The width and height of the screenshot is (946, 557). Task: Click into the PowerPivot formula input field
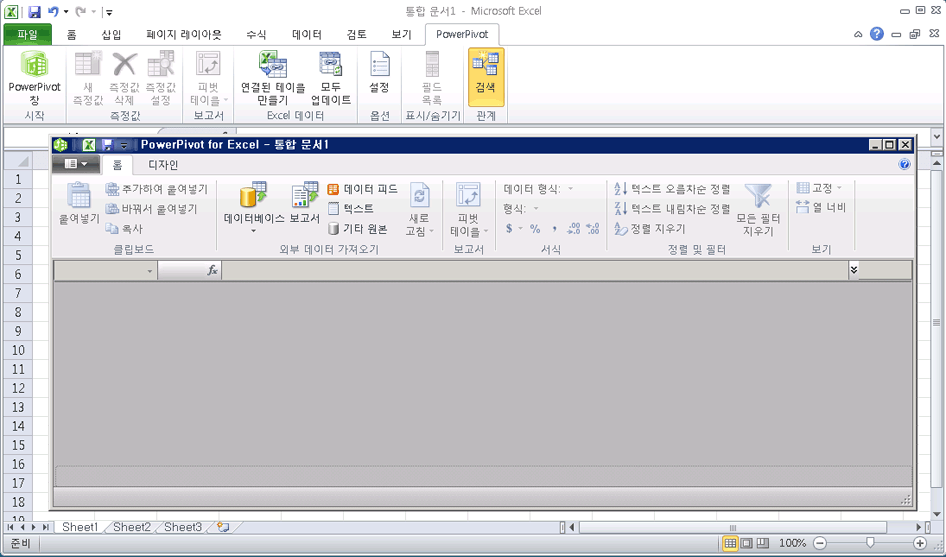tap(535, 270)
